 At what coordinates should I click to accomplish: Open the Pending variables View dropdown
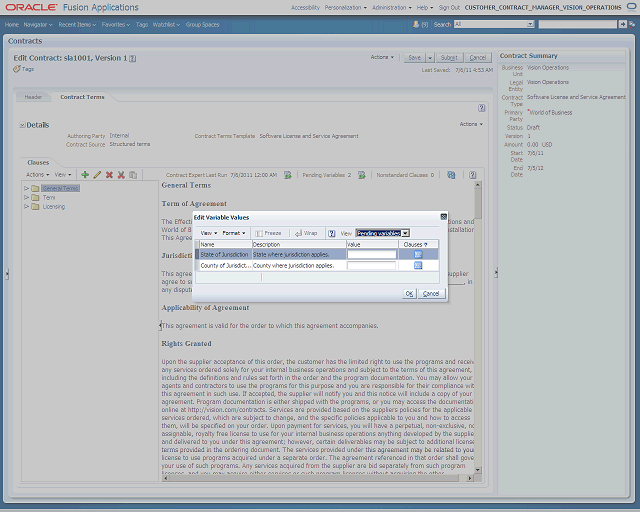[x=405, y=233]
